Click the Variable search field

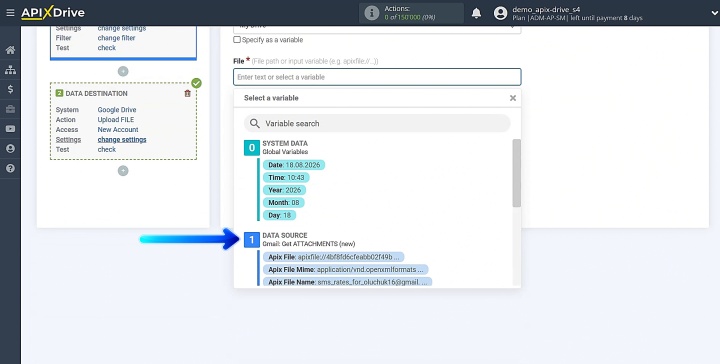tap(377, 123)
